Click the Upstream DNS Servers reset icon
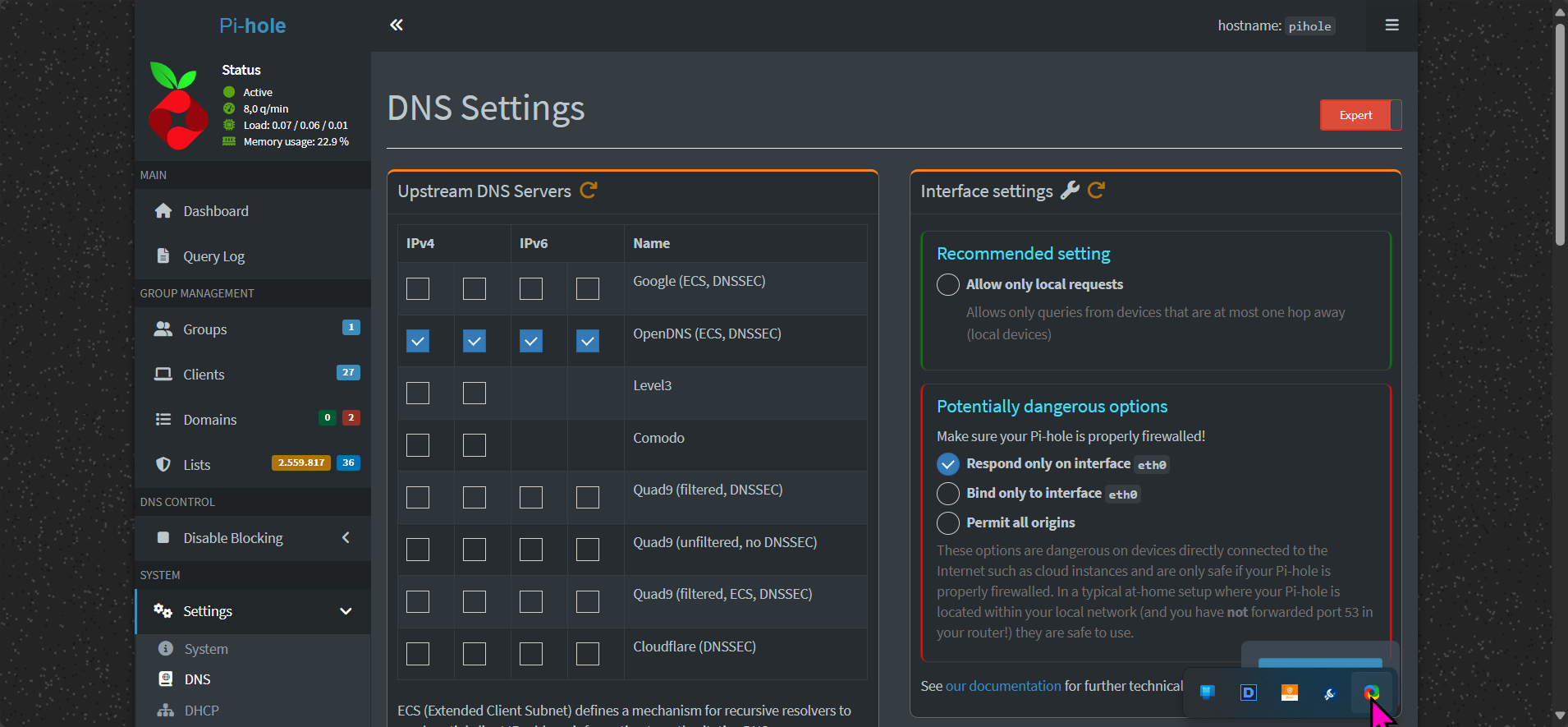 (588, 191)
